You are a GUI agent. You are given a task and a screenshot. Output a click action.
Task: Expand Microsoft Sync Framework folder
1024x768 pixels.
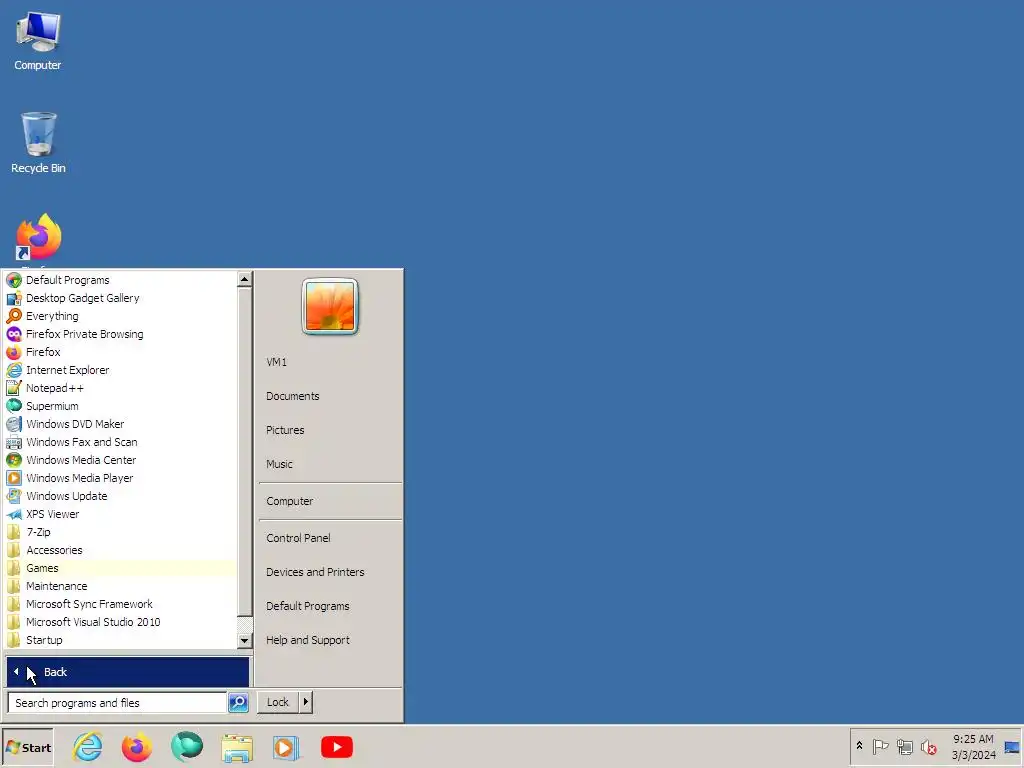121,604
